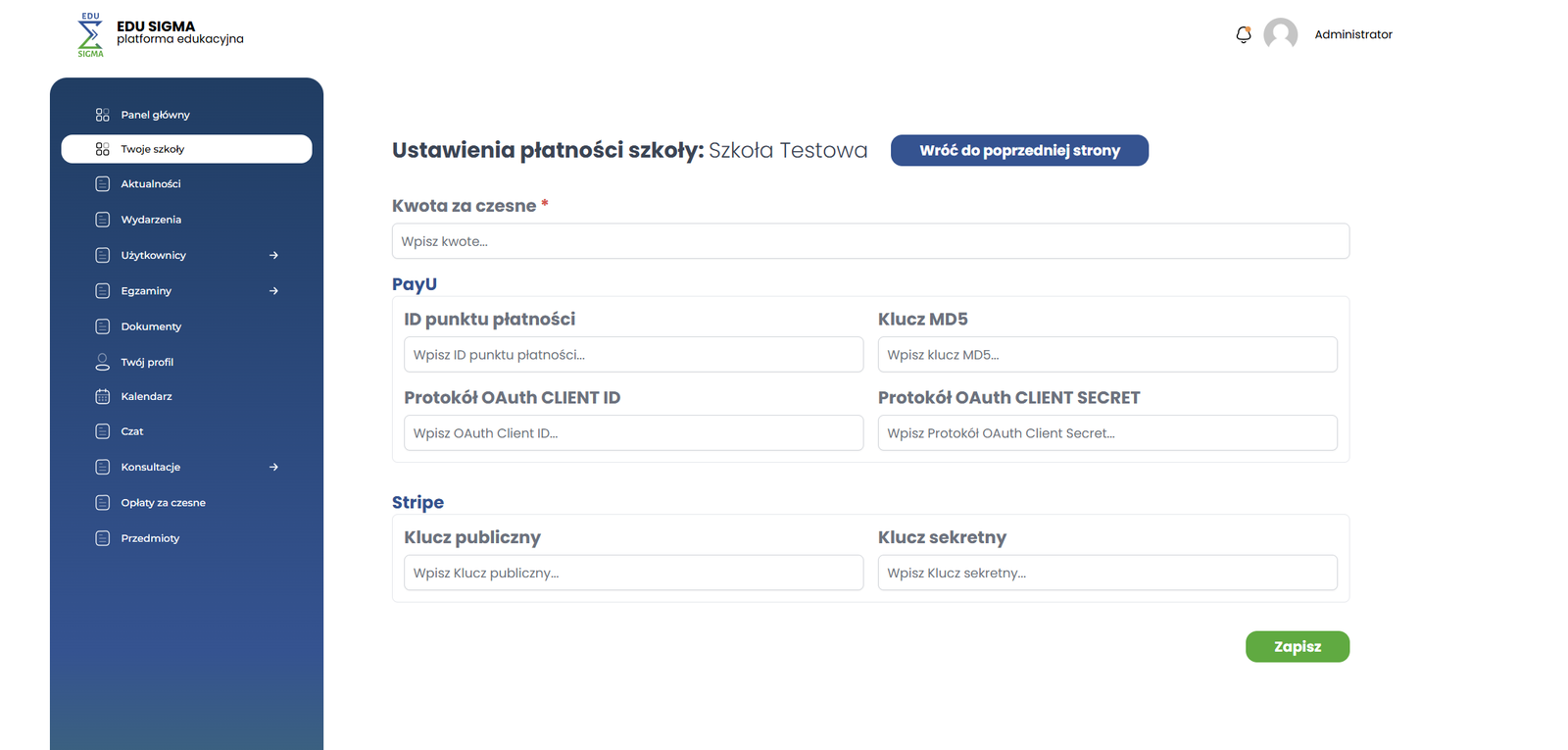
Task: Click the Twój profil person icon
Action: [x=102, y=362]
